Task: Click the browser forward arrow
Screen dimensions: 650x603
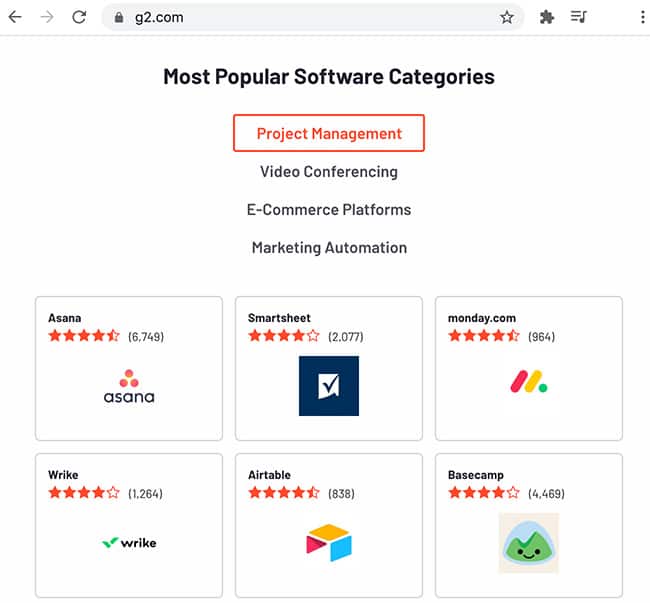Action: pos(47,17)
